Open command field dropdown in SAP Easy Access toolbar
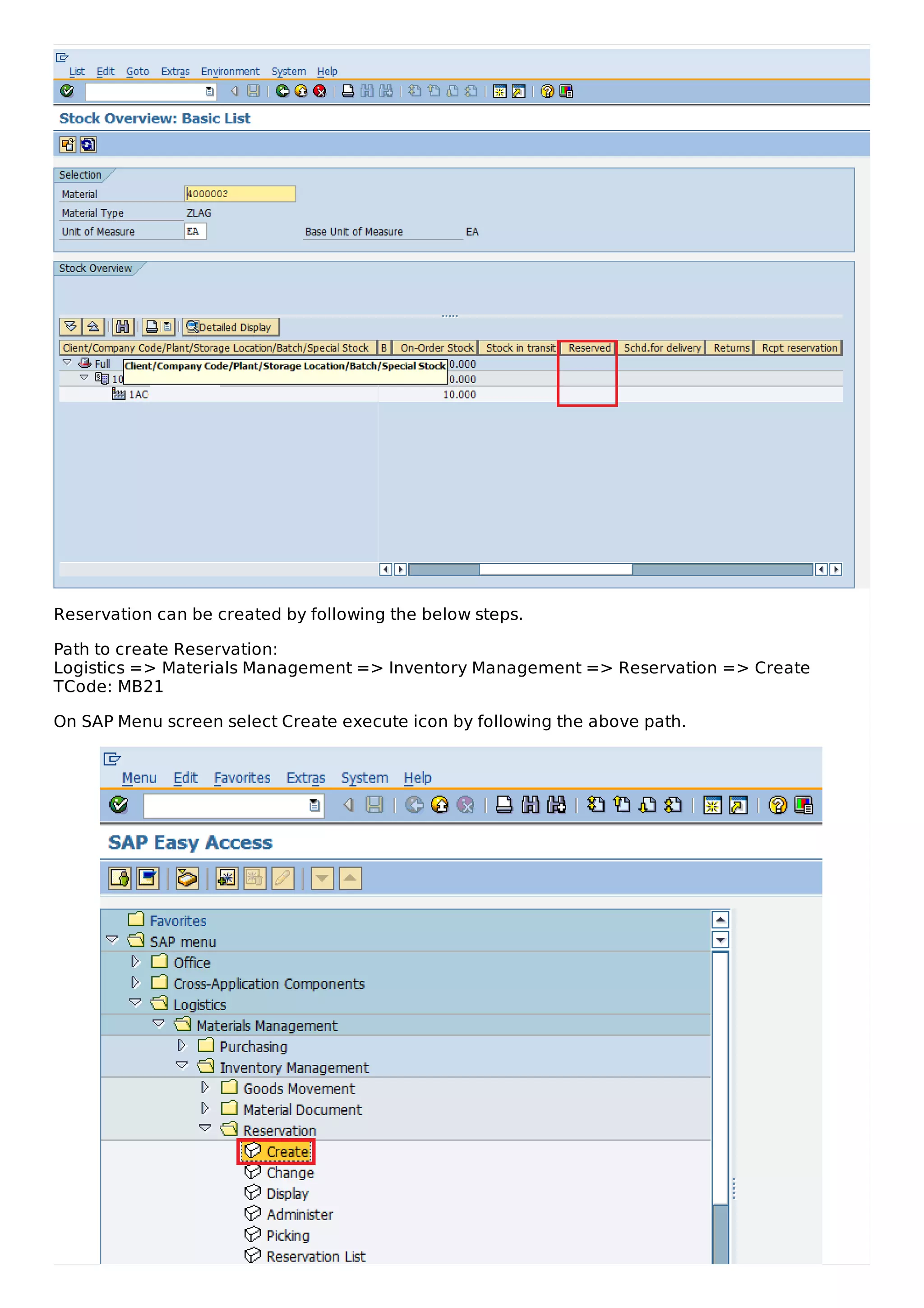Image resolution: width=924 pixels, height=1308 pixels. pos(314,805)
